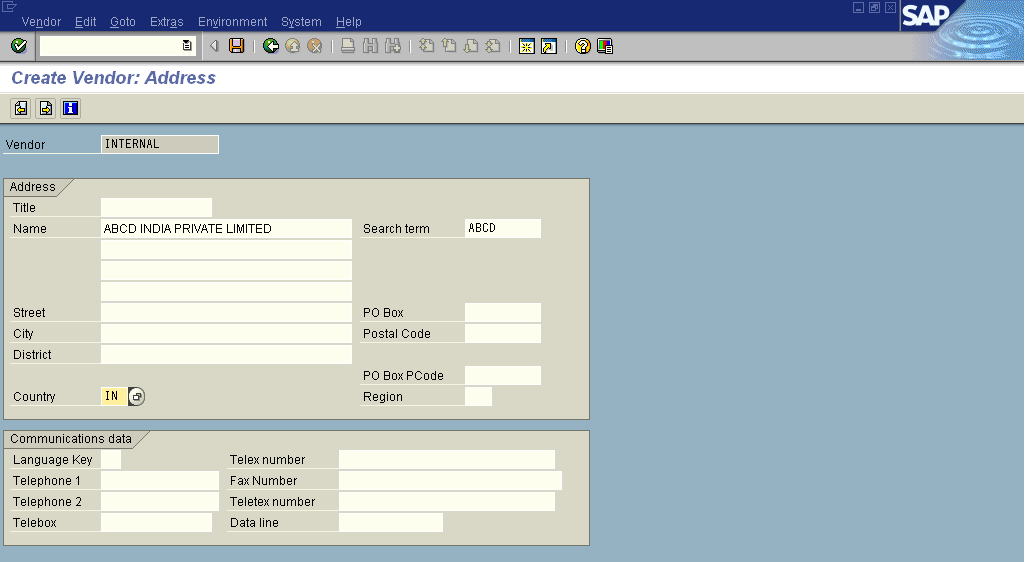This screenshot has width=1027, height=562.
Task: Click the Generate shortcut icon
Action: (x=548, y=46)
